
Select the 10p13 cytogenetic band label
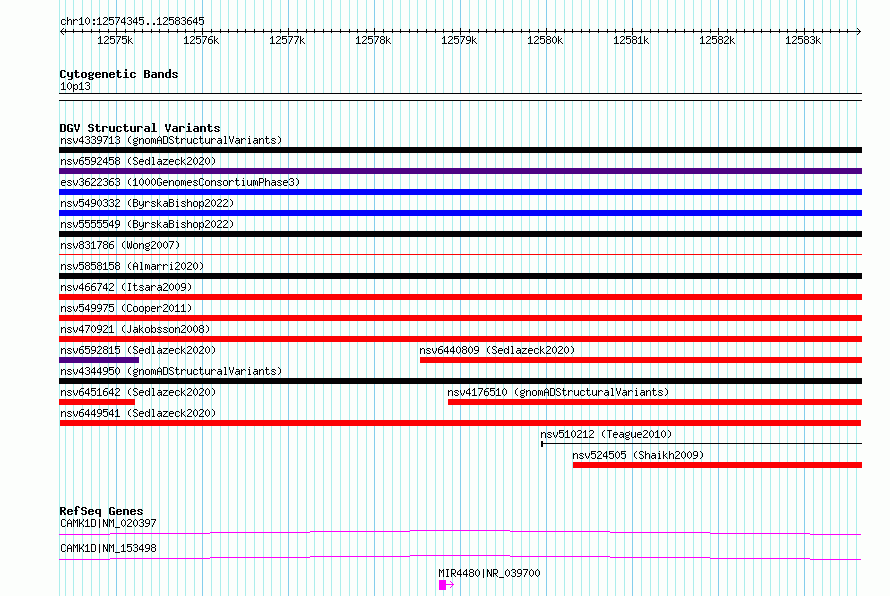[75, 86]
